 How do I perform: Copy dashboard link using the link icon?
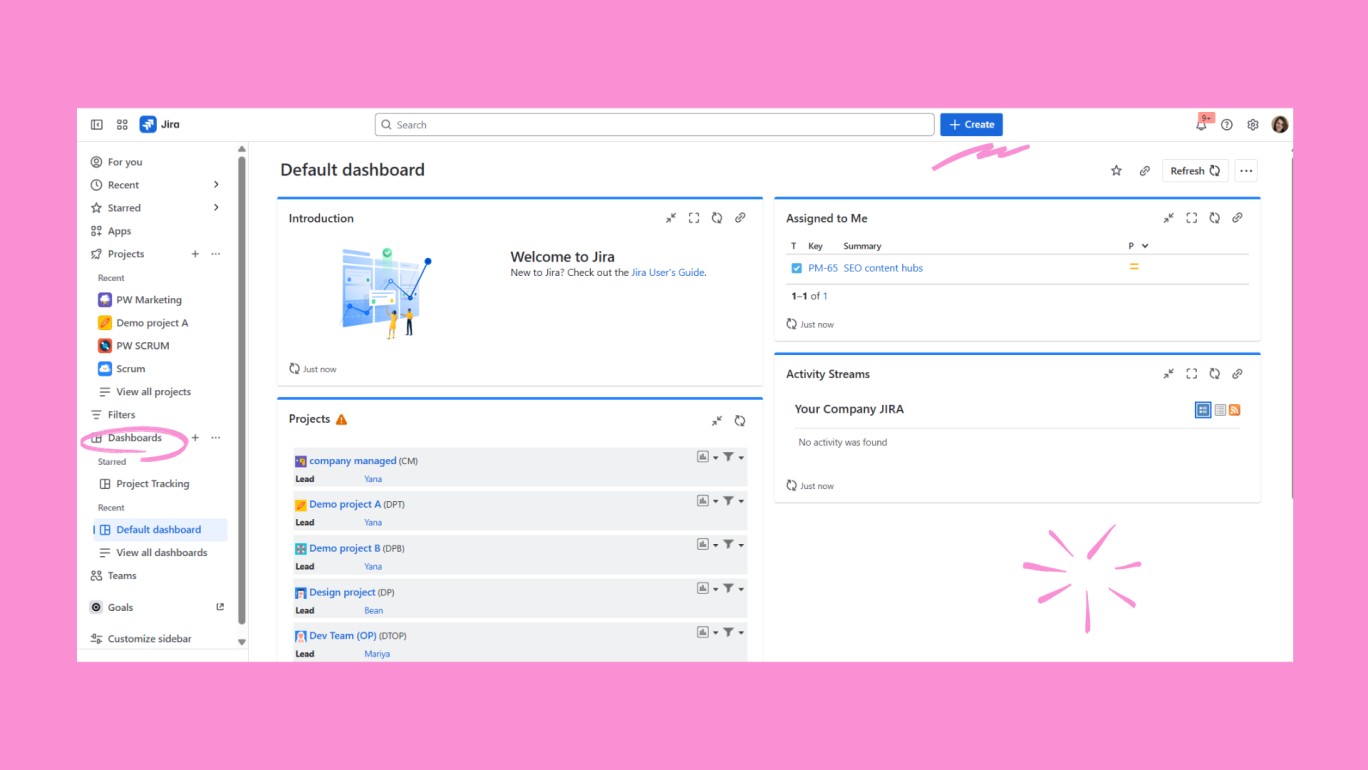pos(1144,171)
